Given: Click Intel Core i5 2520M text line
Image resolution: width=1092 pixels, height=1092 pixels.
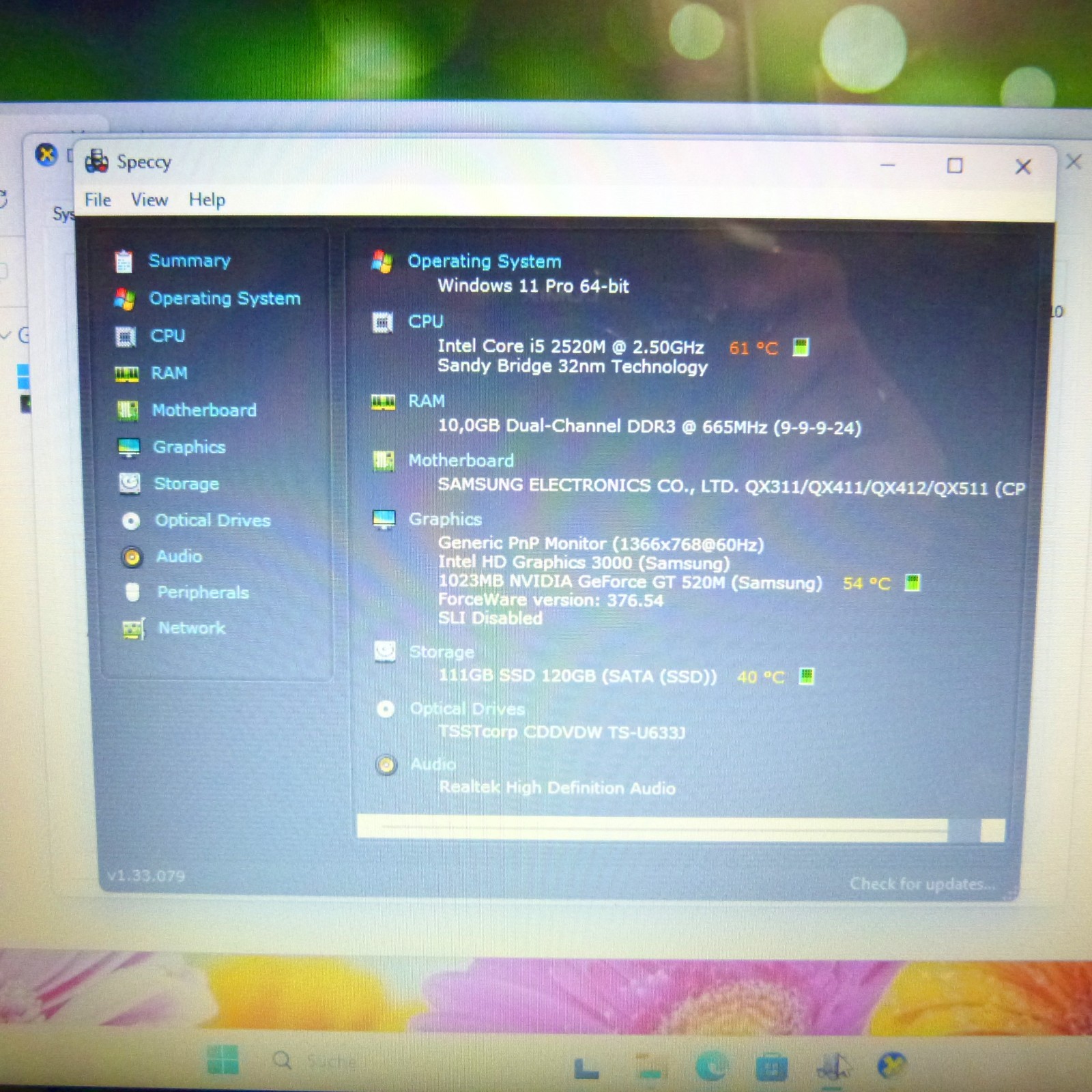Looking at the screenshot, I should click(571, 347).
